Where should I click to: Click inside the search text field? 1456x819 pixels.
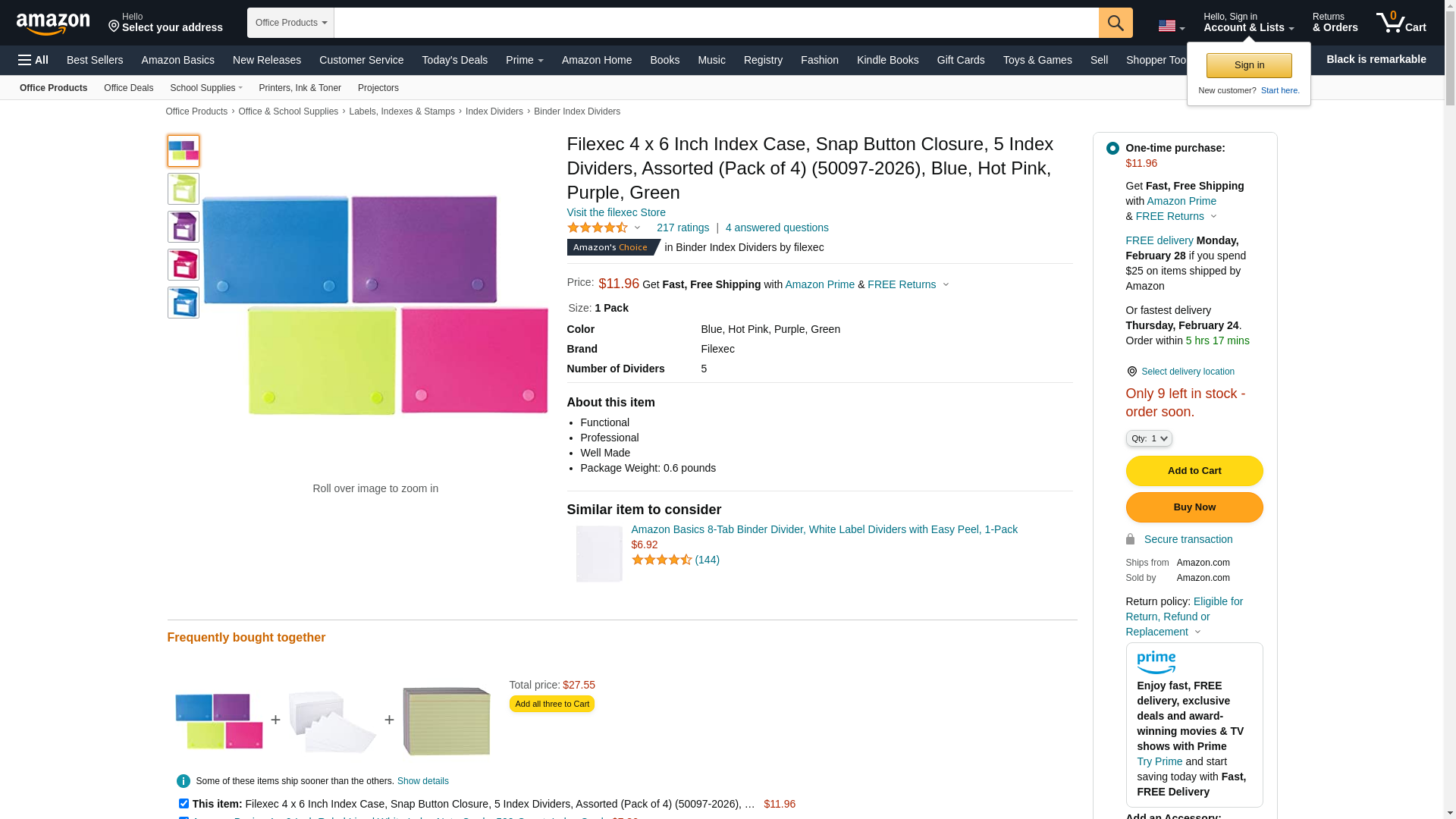[715, 23]
